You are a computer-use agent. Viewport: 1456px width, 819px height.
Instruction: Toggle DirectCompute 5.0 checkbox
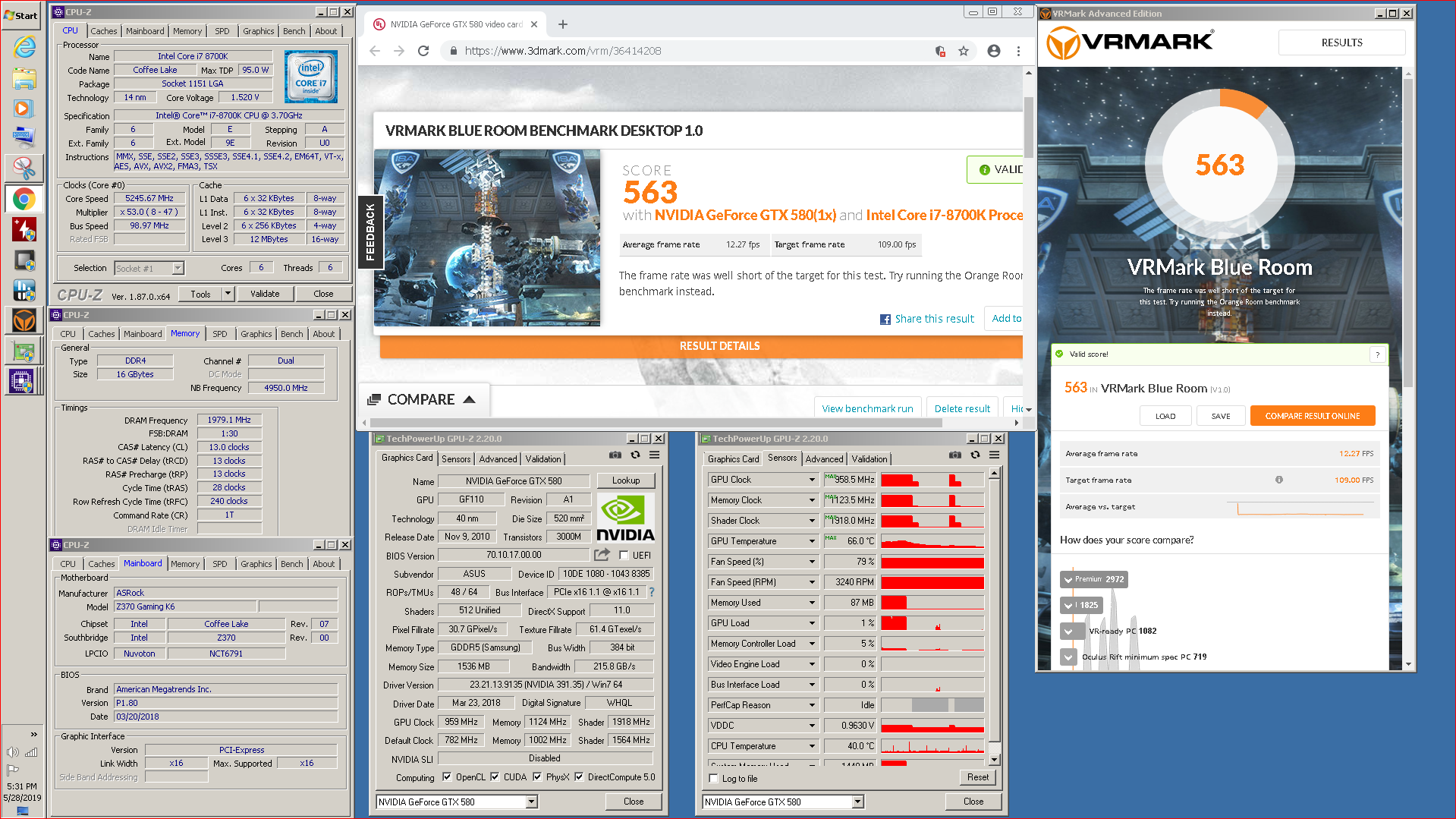point(579,776)
